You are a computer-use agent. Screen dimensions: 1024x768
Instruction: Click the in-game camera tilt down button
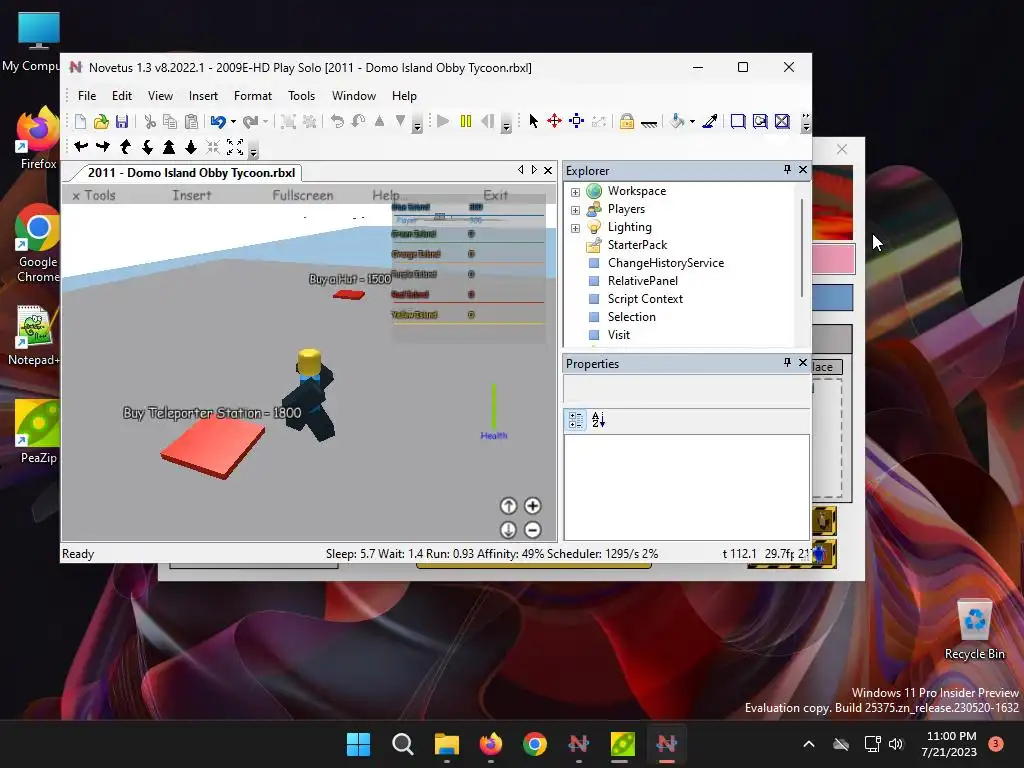tap(509, 530)
